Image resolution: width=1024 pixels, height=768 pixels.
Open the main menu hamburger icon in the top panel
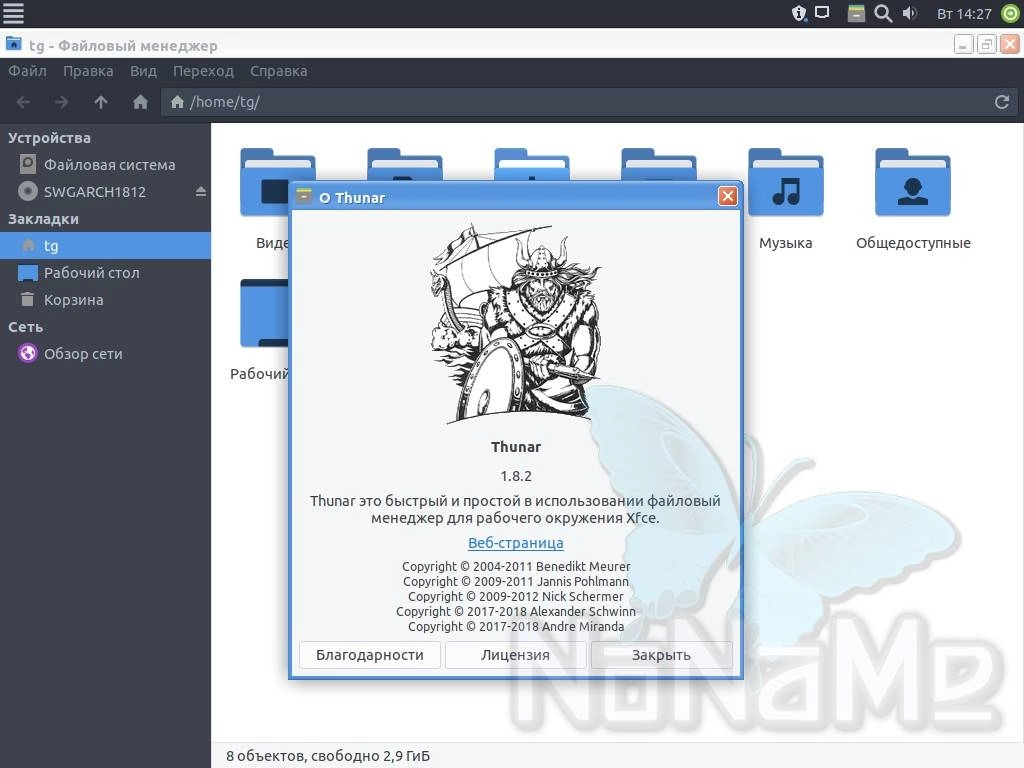coord(13,13)
